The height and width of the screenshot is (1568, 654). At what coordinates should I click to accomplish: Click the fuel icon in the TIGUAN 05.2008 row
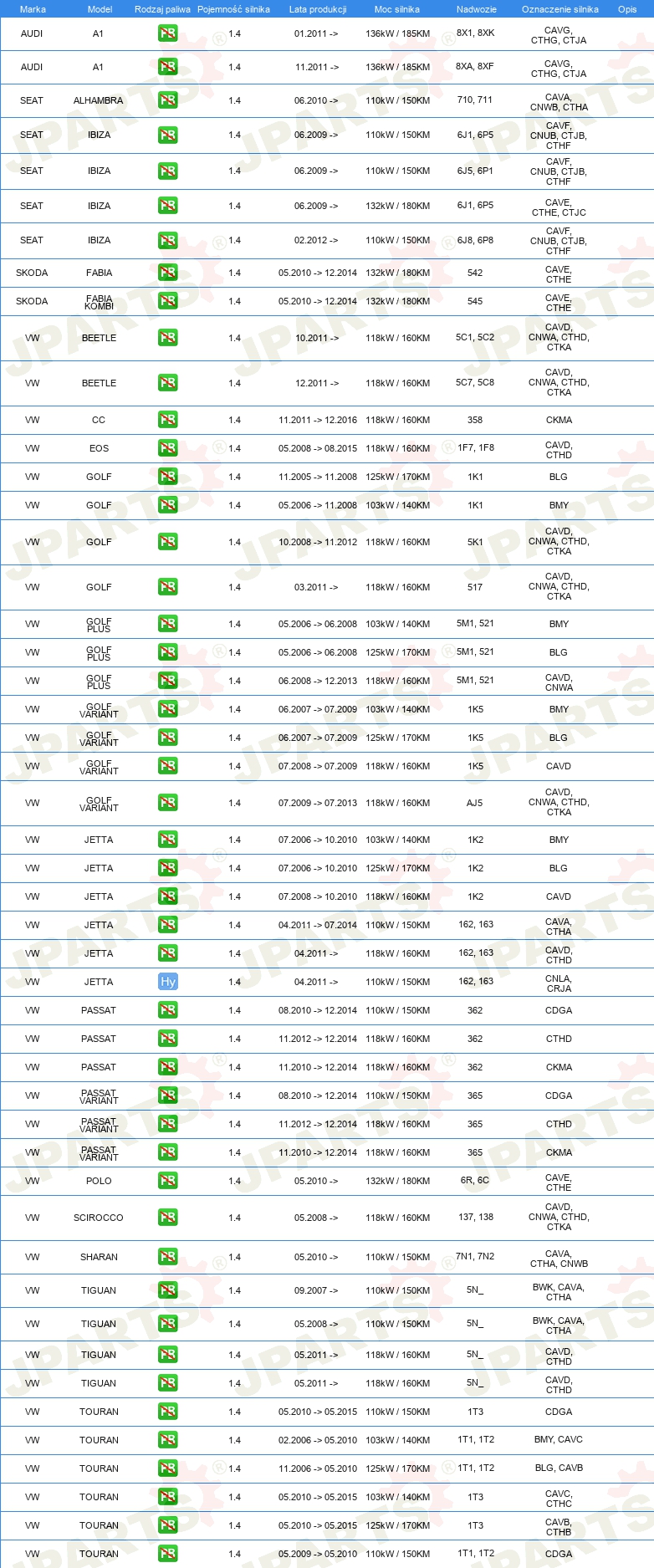(168, 1324)
